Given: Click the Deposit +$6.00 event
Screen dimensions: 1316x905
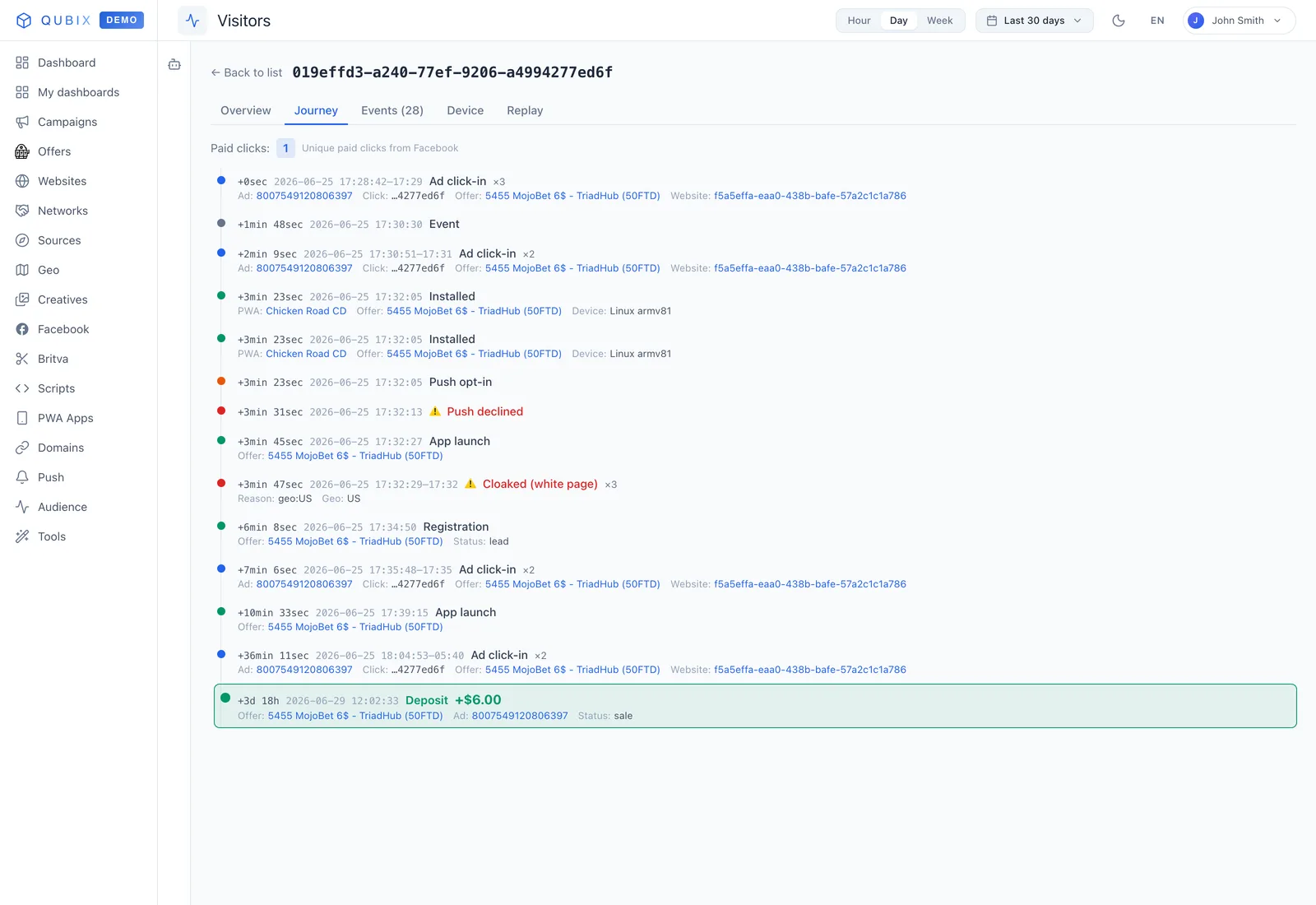Looking at the screenshot, I should pos(755,706).
